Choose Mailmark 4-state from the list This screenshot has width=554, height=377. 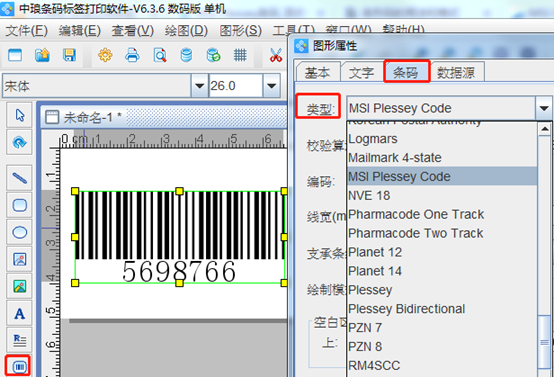point(442,158)
